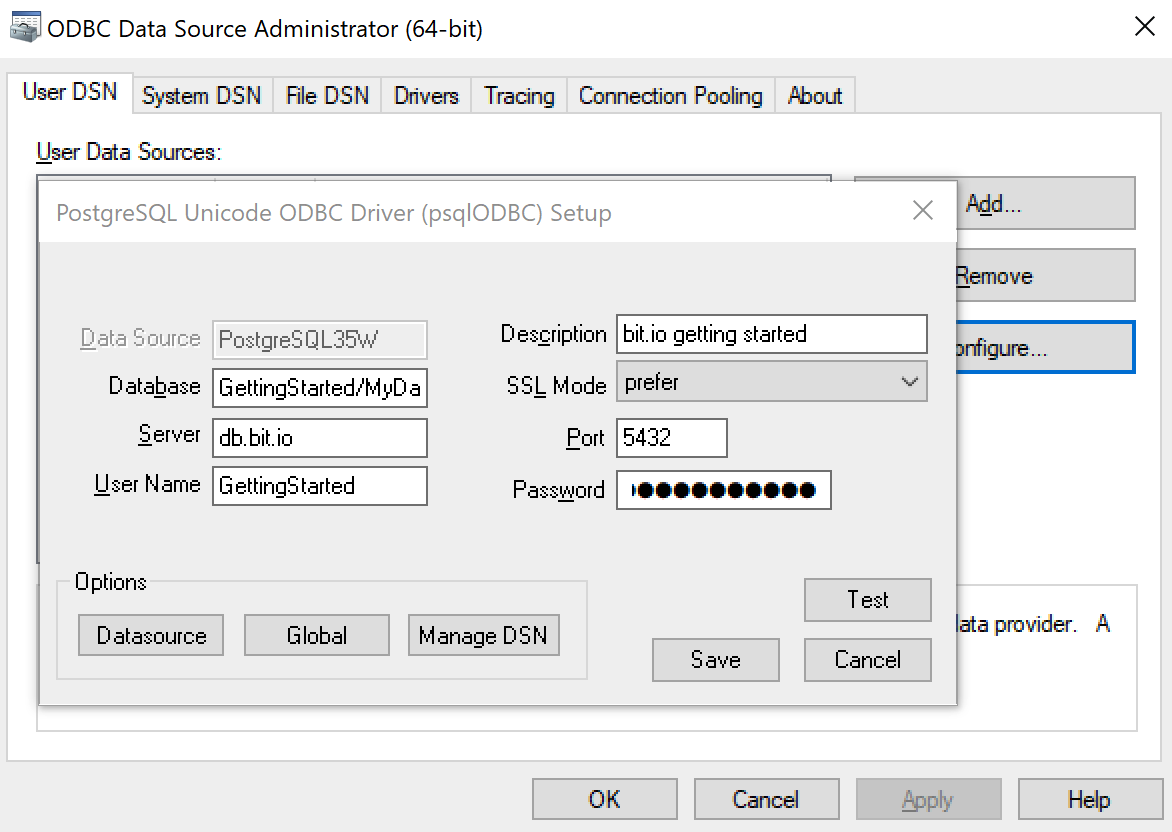Open Datasource options
The image size is (1172, 832).
(x=151, y=635)
